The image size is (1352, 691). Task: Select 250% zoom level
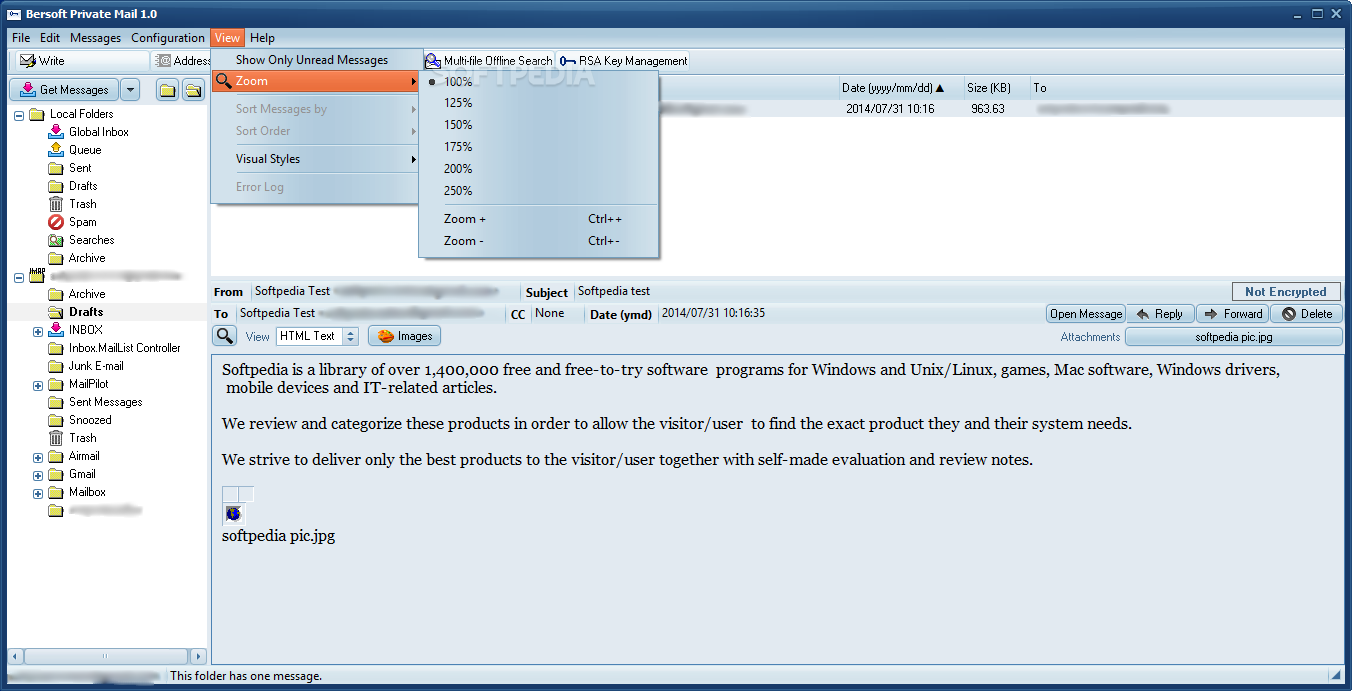click(x=539, y=191)
